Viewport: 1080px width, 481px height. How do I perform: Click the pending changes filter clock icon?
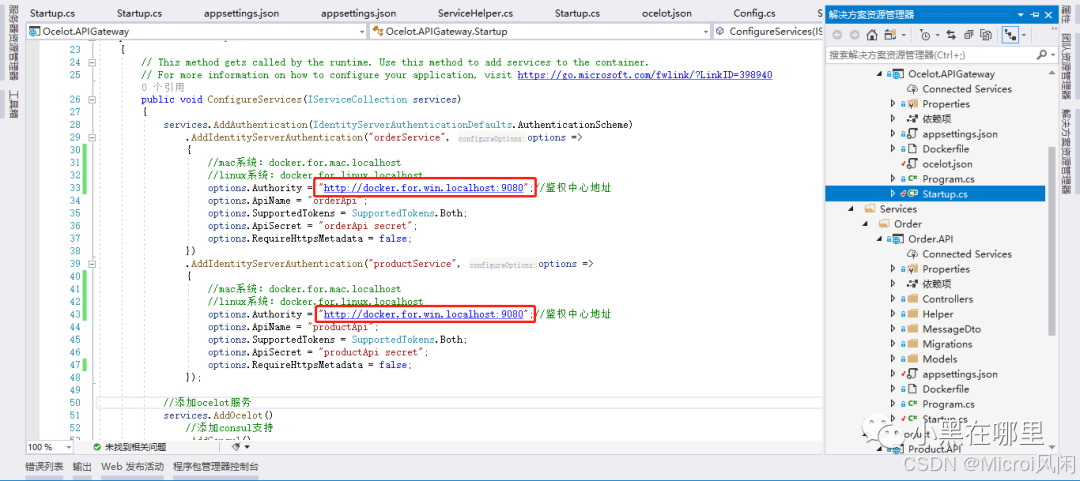(x=925, y=34)
